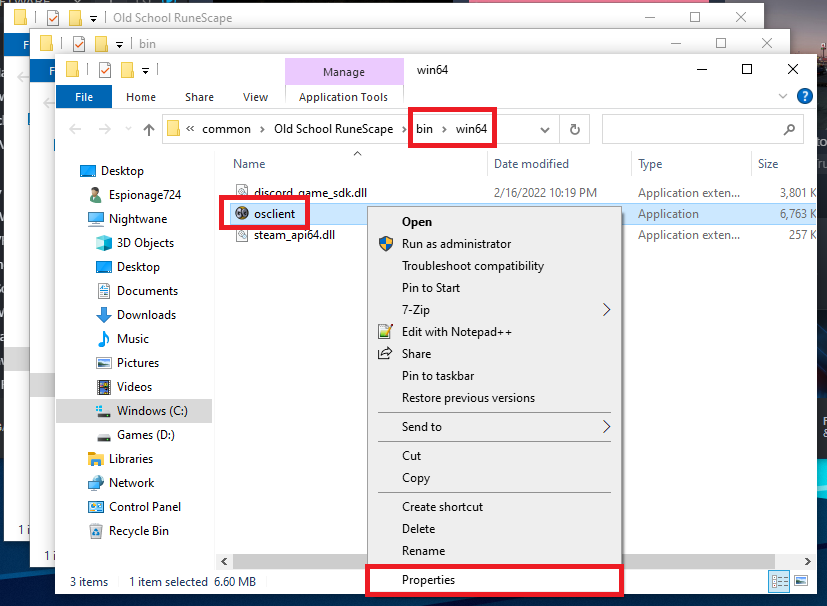Click the bin breadcrumb segment
827x606 pixels.
424,129
